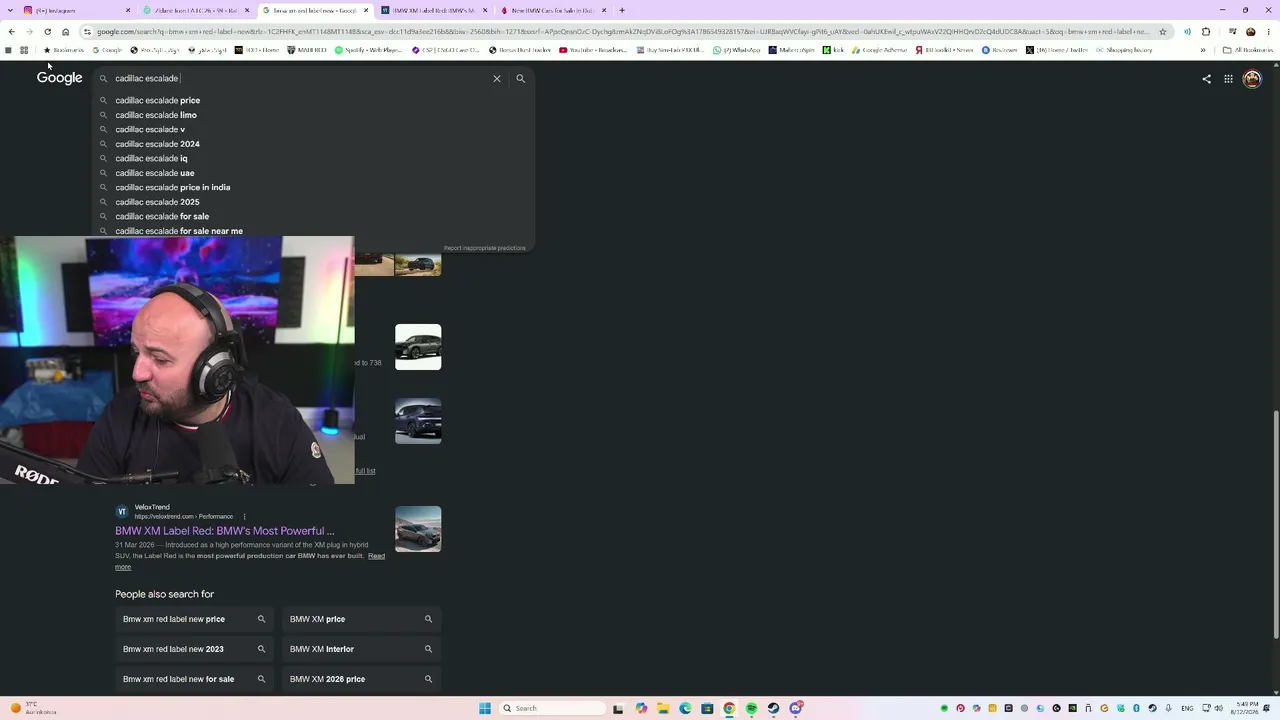Choose suggestion cadillac escalade 2024
The image size is (1280, 720).
coord(157,144)
